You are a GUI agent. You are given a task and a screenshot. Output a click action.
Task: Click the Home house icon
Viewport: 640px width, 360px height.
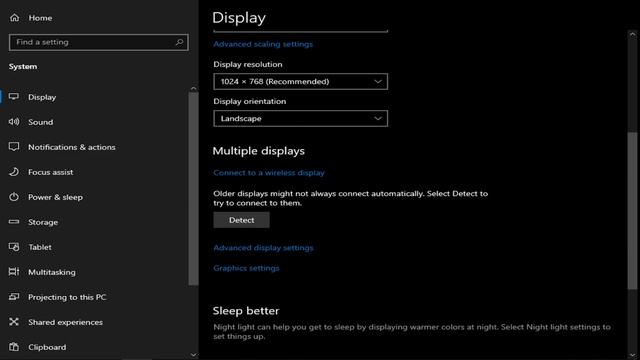point(14,18)
